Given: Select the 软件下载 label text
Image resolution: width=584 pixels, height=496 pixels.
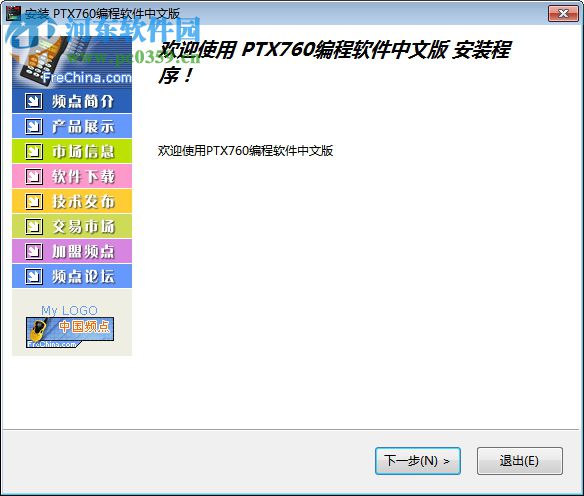Looking at the screenshot, I should pos(83,176).
